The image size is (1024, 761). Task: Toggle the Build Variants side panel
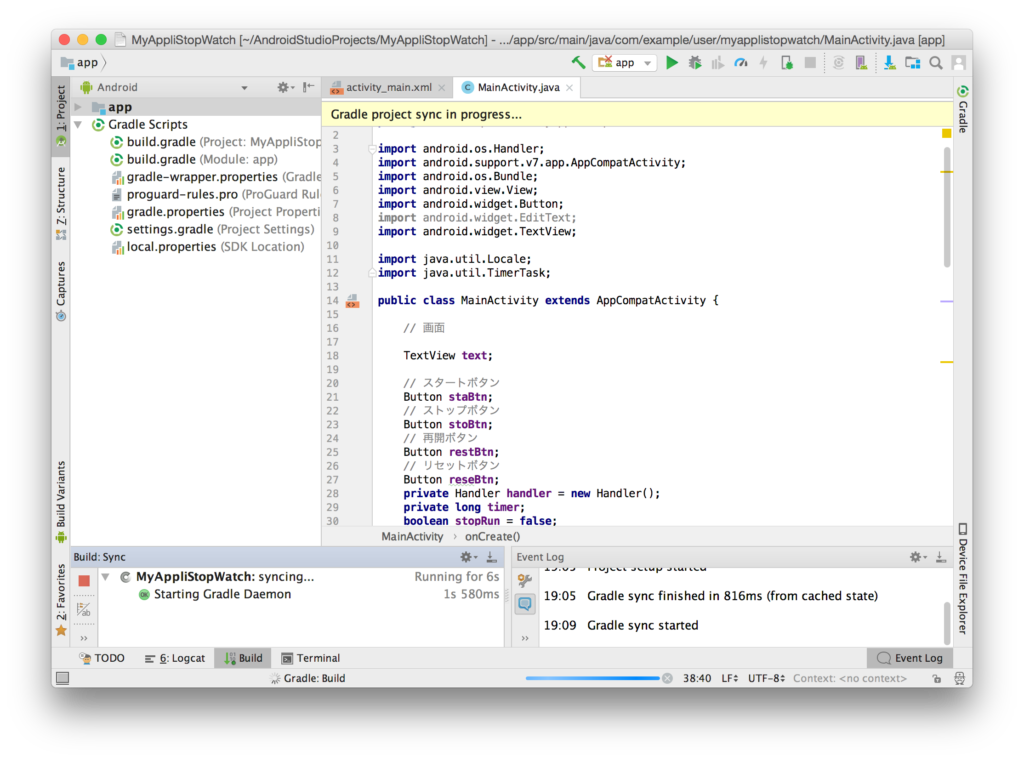61,502
